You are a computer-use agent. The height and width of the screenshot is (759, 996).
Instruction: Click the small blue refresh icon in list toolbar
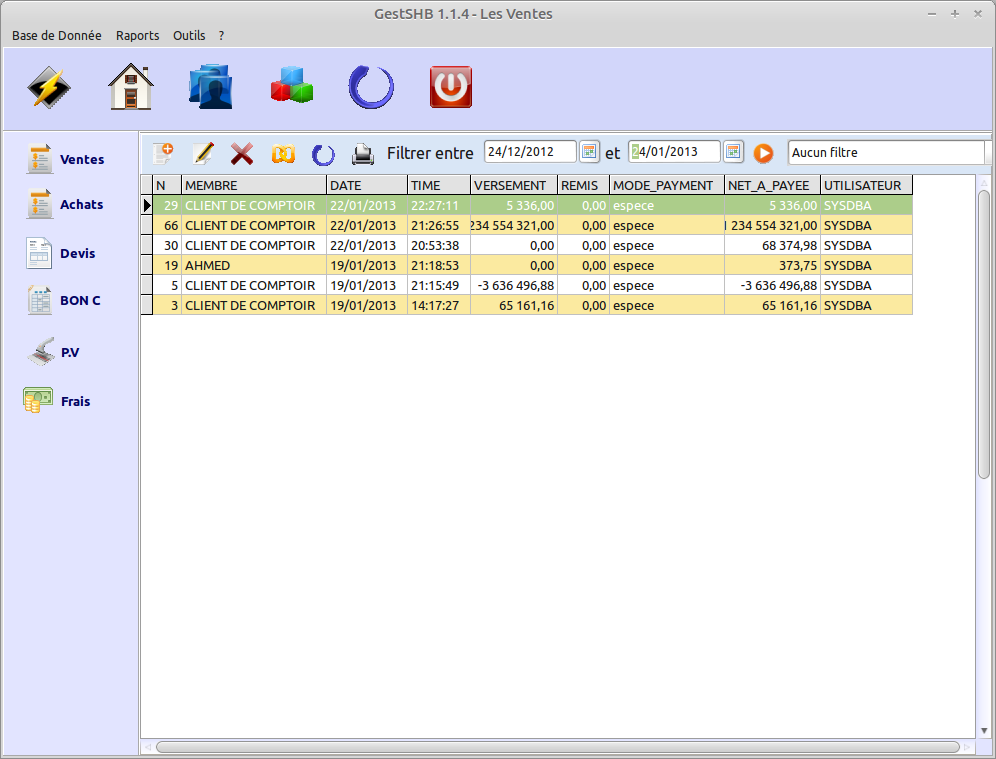tap(323, 154)
